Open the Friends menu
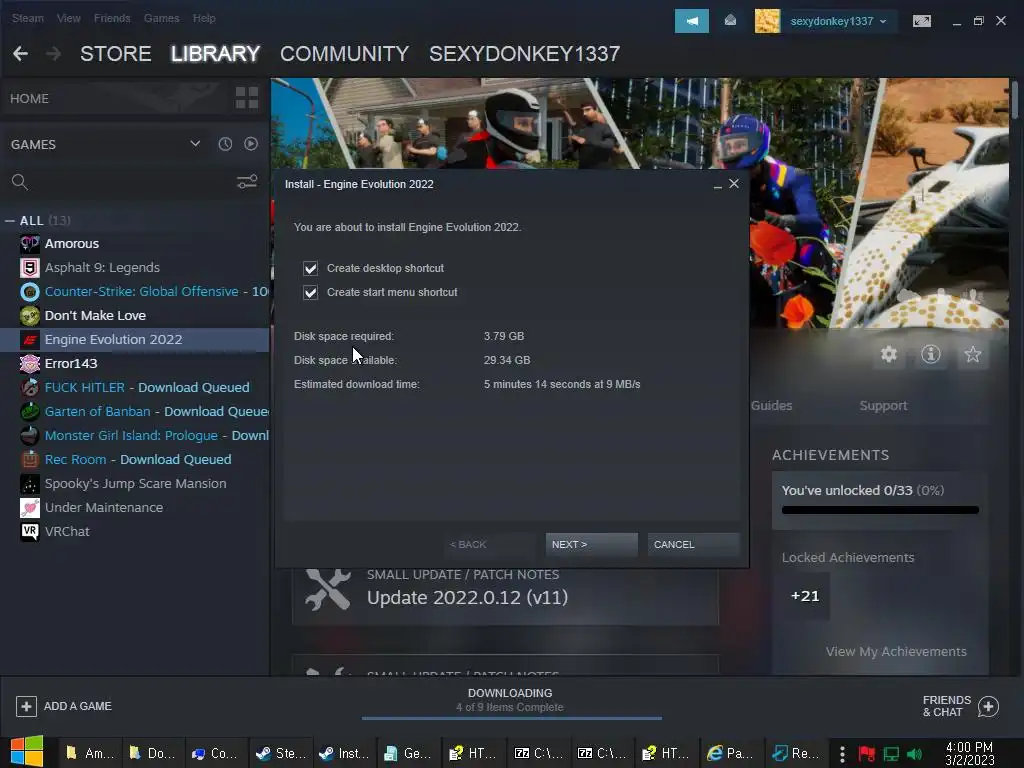This screenshot has width=1024, height=768. [112, 18]
